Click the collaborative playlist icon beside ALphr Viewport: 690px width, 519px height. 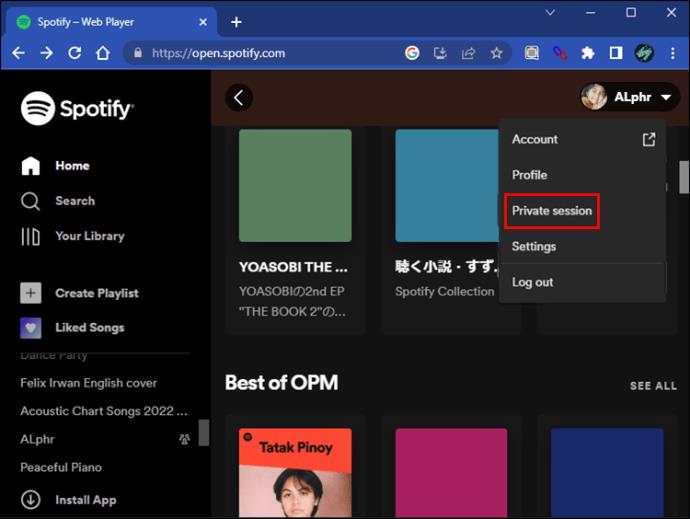click(184, 439)
